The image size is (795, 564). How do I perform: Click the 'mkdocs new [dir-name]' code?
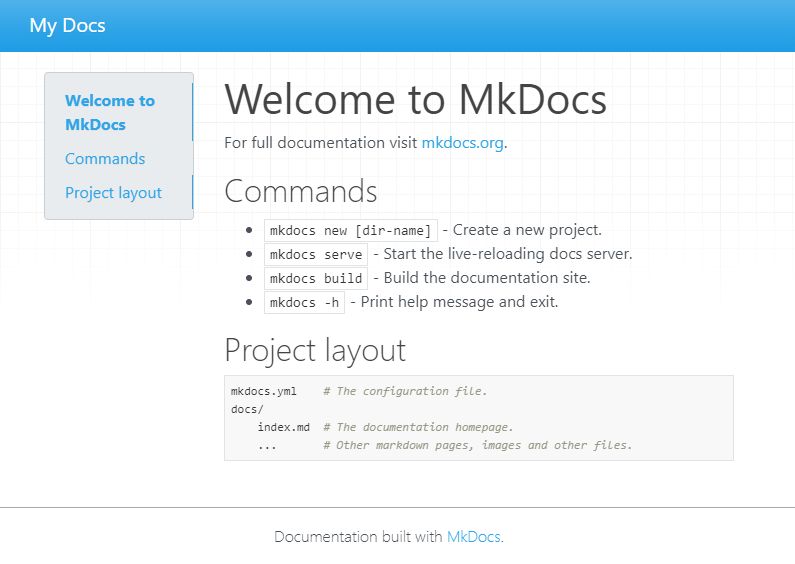(x=350, y=230)
